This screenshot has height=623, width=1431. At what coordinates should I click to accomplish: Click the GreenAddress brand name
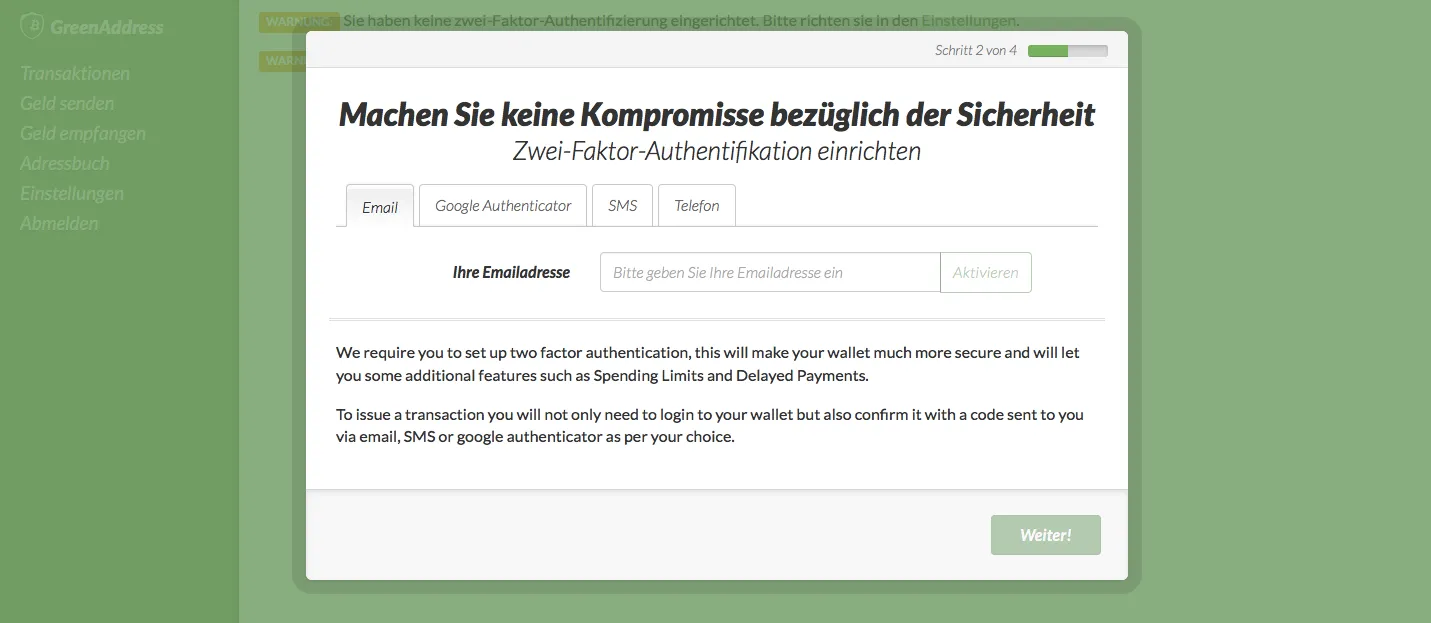pos(106,27)
